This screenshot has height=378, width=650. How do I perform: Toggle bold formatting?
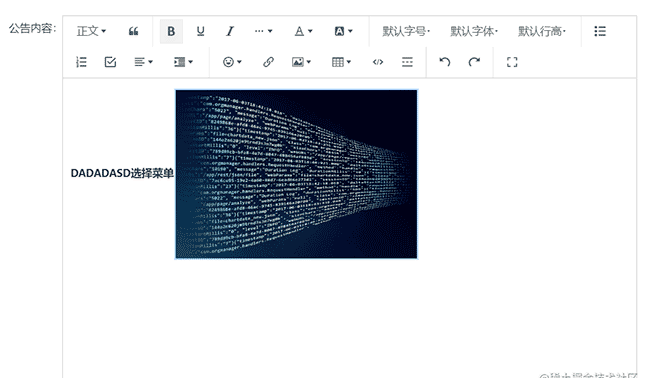point(171,31)
